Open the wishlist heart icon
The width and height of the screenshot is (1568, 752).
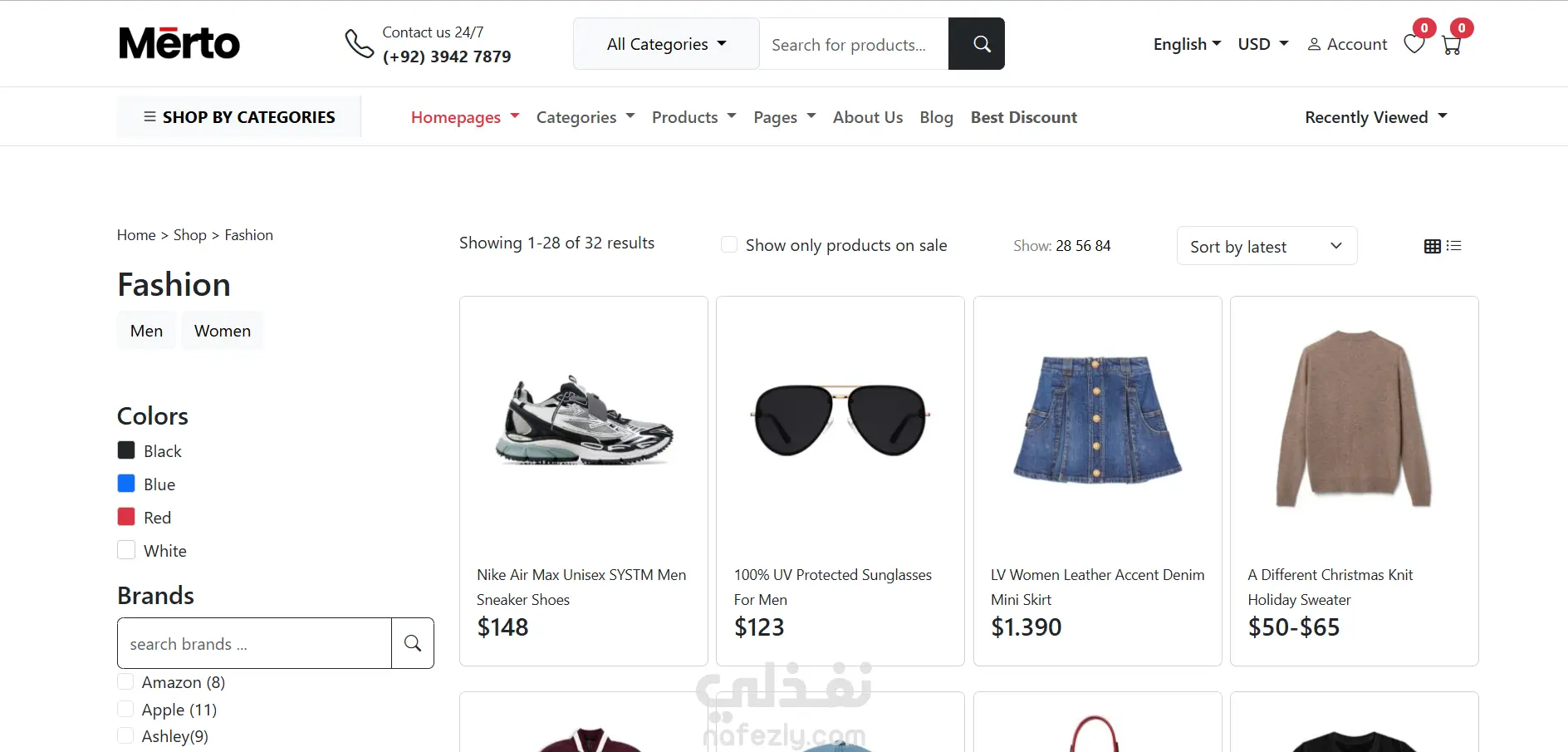coord(1414,43)
